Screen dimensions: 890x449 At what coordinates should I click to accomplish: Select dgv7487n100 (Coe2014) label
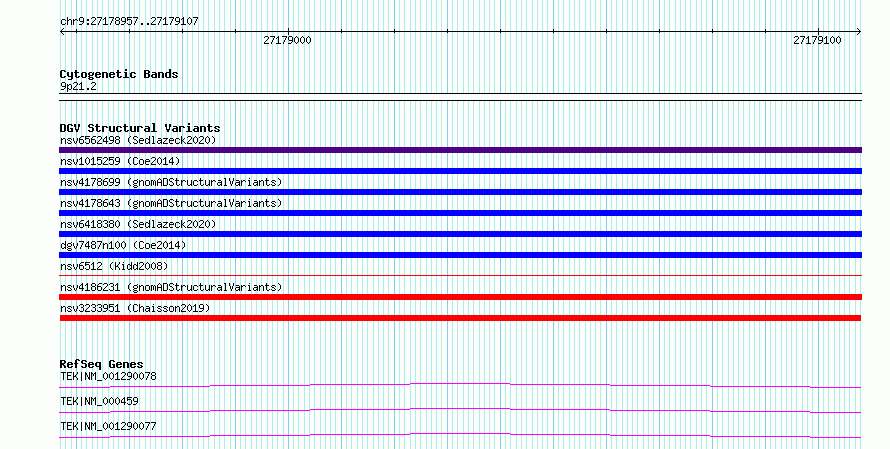(x=123, y=245)
